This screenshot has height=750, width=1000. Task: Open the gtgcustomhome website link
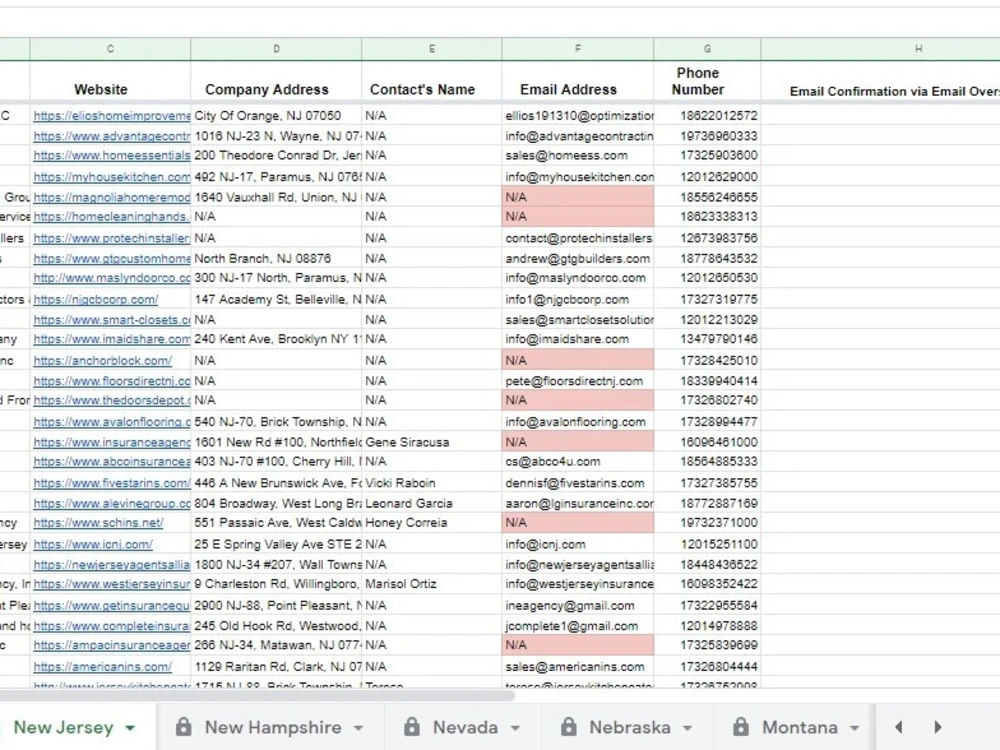112,259
